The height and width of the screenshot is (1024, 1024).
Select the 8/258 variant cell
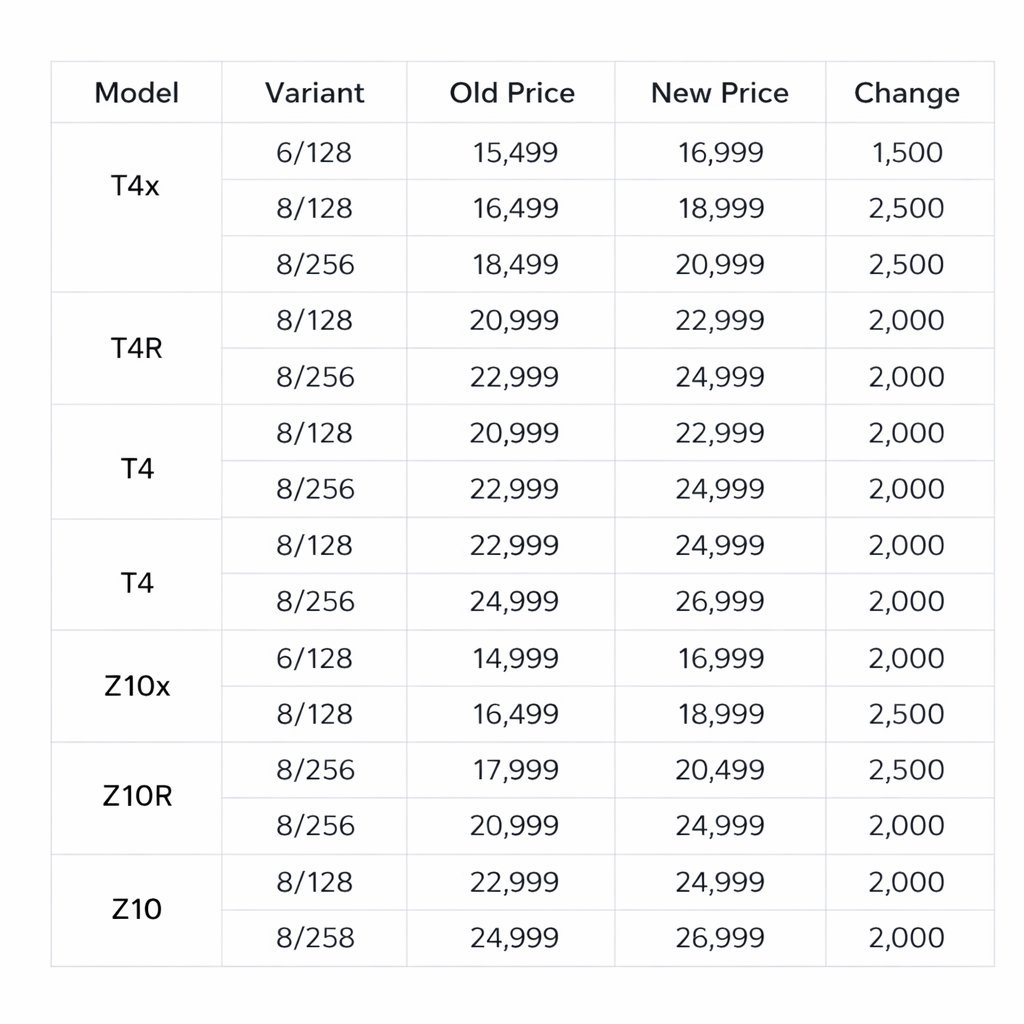click(x=315, y=938)
